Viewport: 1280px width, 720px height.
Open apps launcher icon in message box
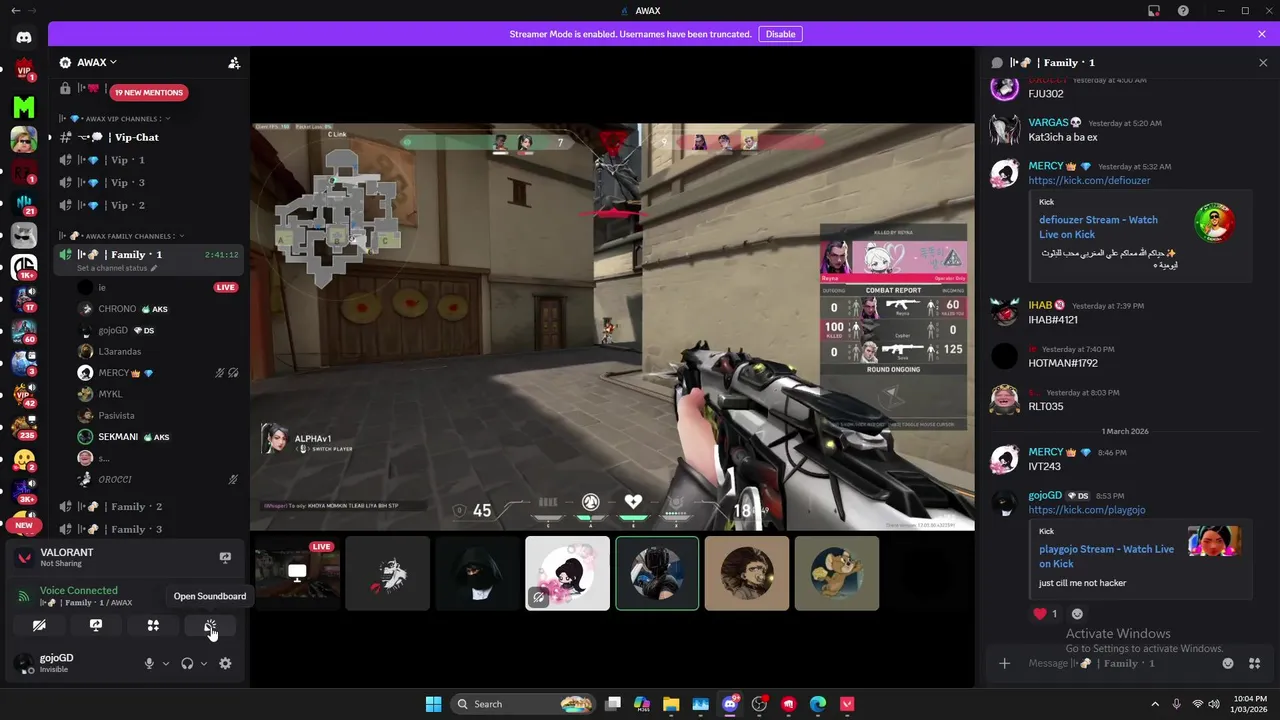click(1255, 663)
